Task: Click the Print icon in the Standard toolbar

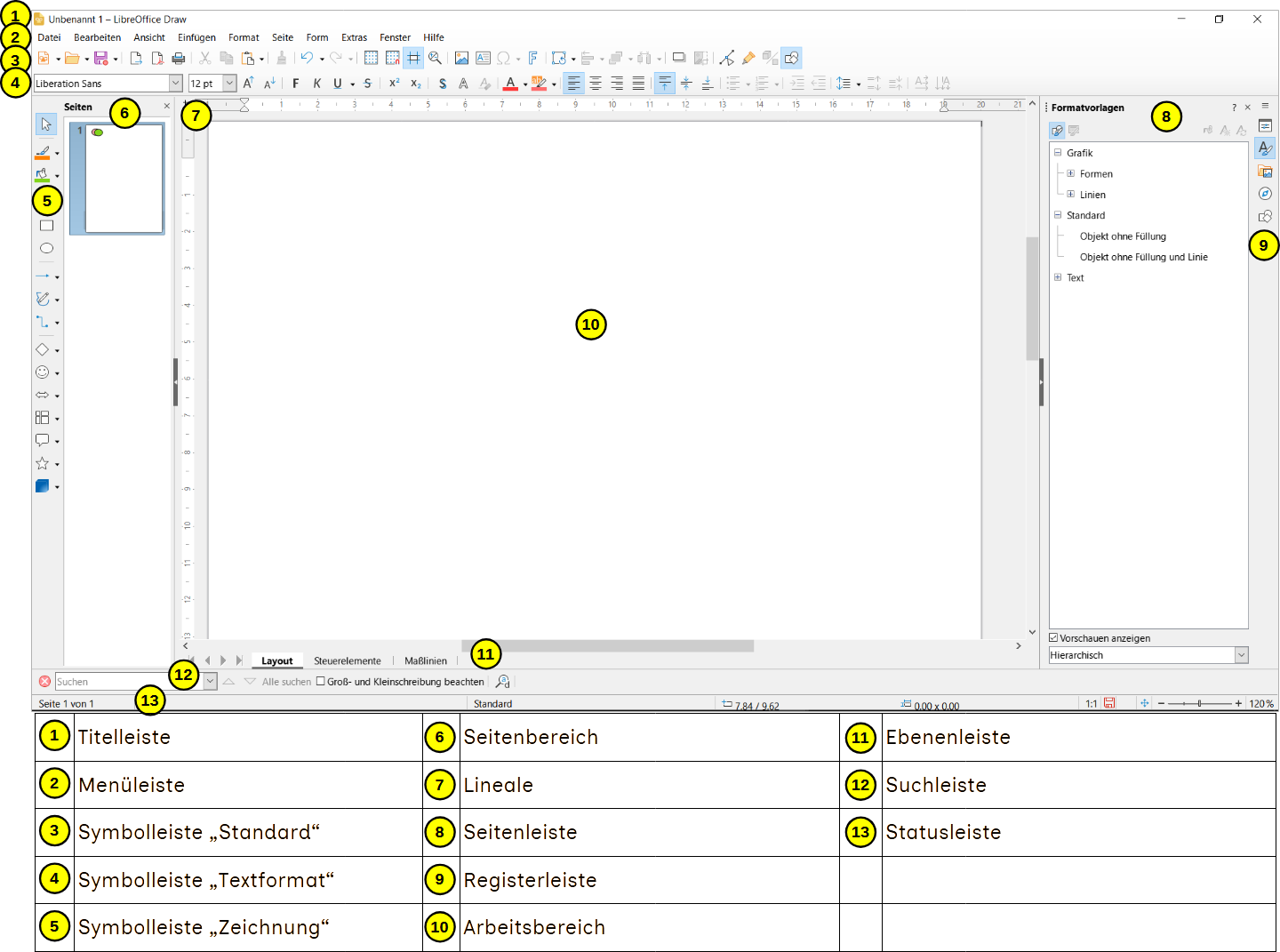Action: pyautogui.click(x=179, y=59)
